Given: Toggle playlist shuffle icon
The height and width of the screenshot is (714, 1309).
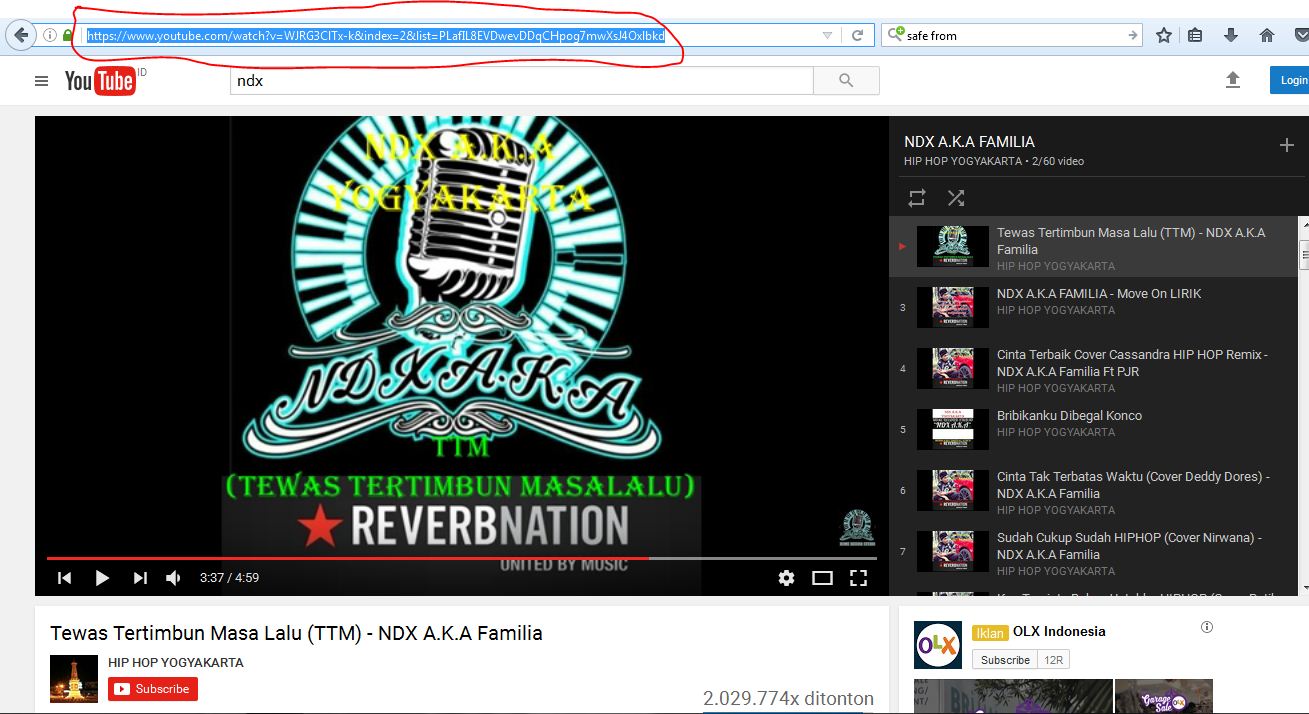Looking at the screenshot, I should [956, 198].
